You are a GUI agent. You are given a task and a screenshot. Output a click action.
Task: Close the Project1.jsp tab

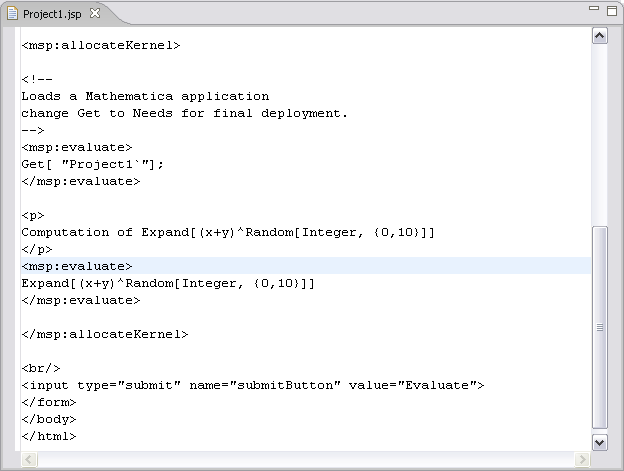pos(95,14)
